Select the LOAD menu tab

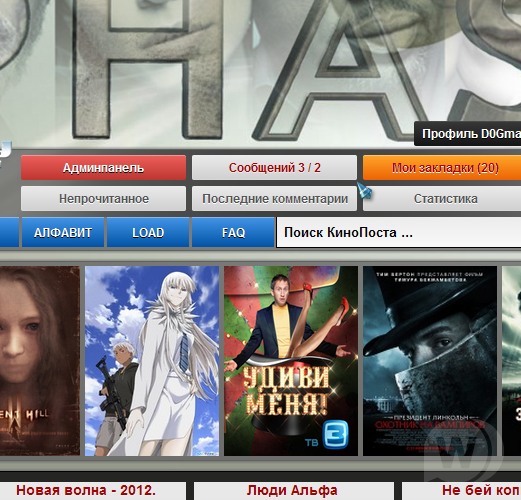point(148,232)
